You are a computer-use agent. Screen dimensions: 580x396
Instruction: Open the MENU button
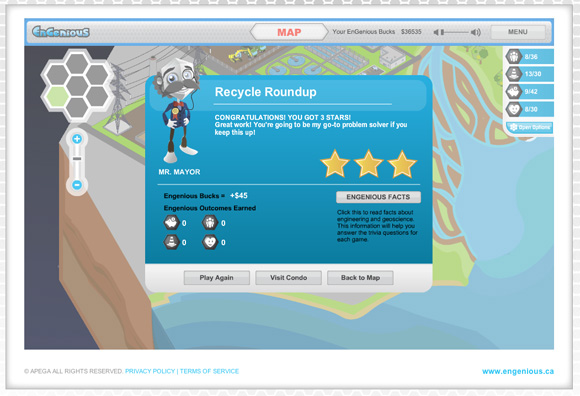click(517, 32)
